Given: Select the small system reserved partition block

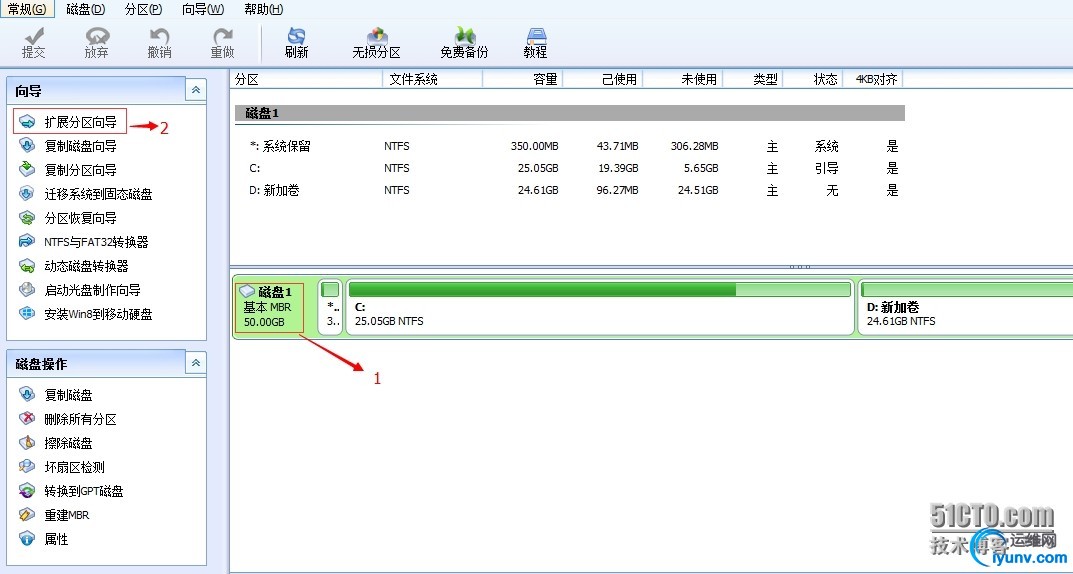Looking at the screenshot, I should pos(331,307).
